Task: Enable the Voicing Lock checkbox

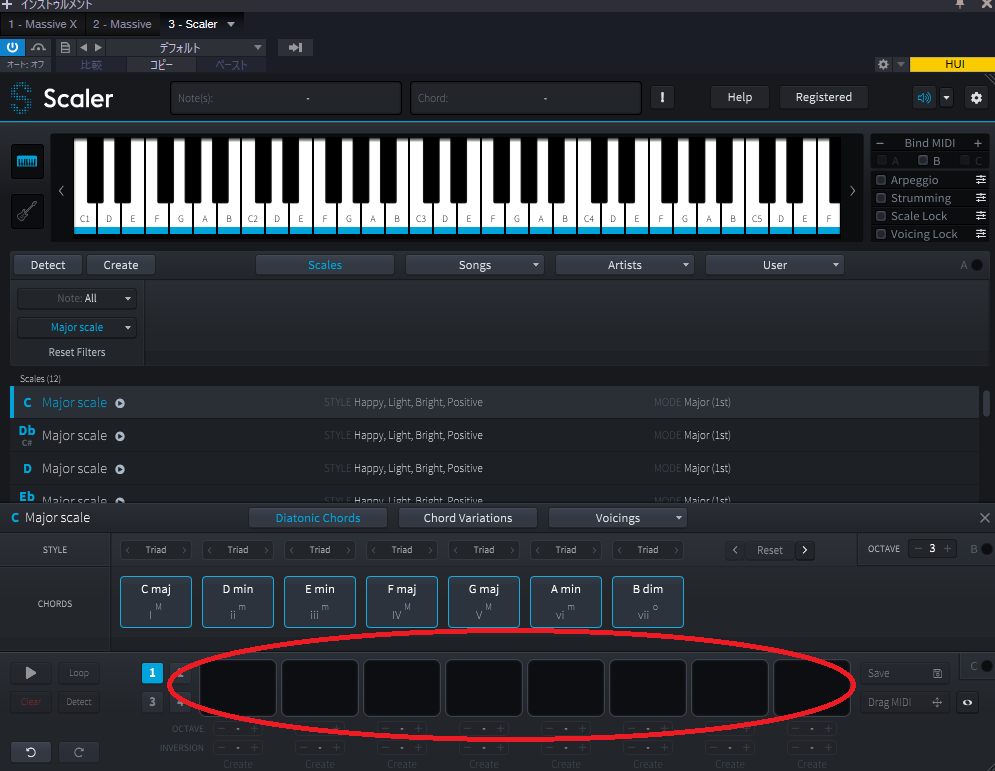Action: [881, 234]
